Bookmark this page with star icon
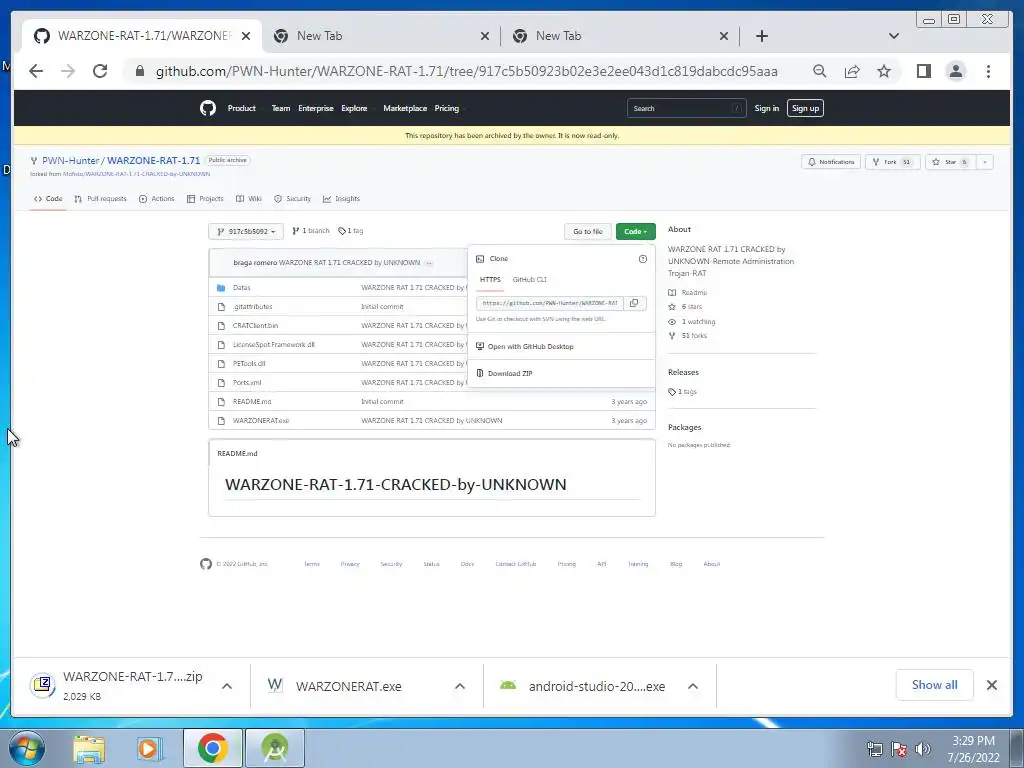Viewport: 1024px width, 768px height. 884,71
